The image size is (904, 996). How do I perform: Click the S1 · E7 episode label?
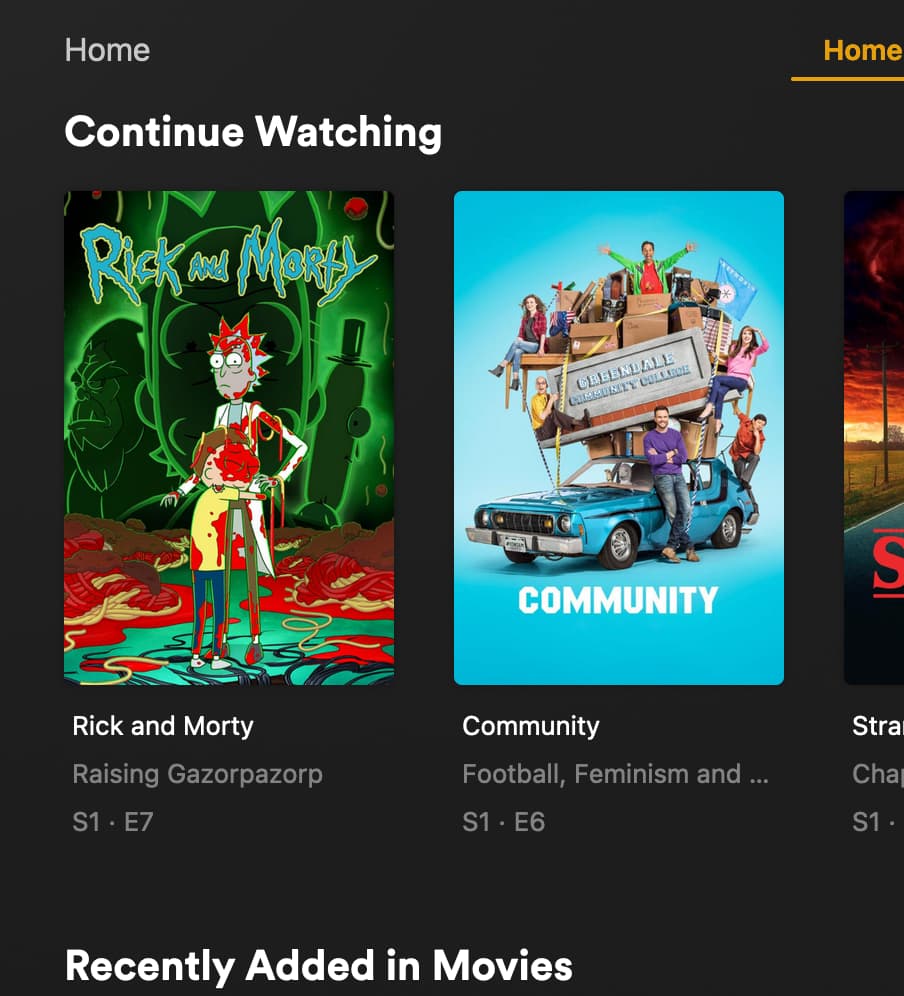click(x=112, y=822)
